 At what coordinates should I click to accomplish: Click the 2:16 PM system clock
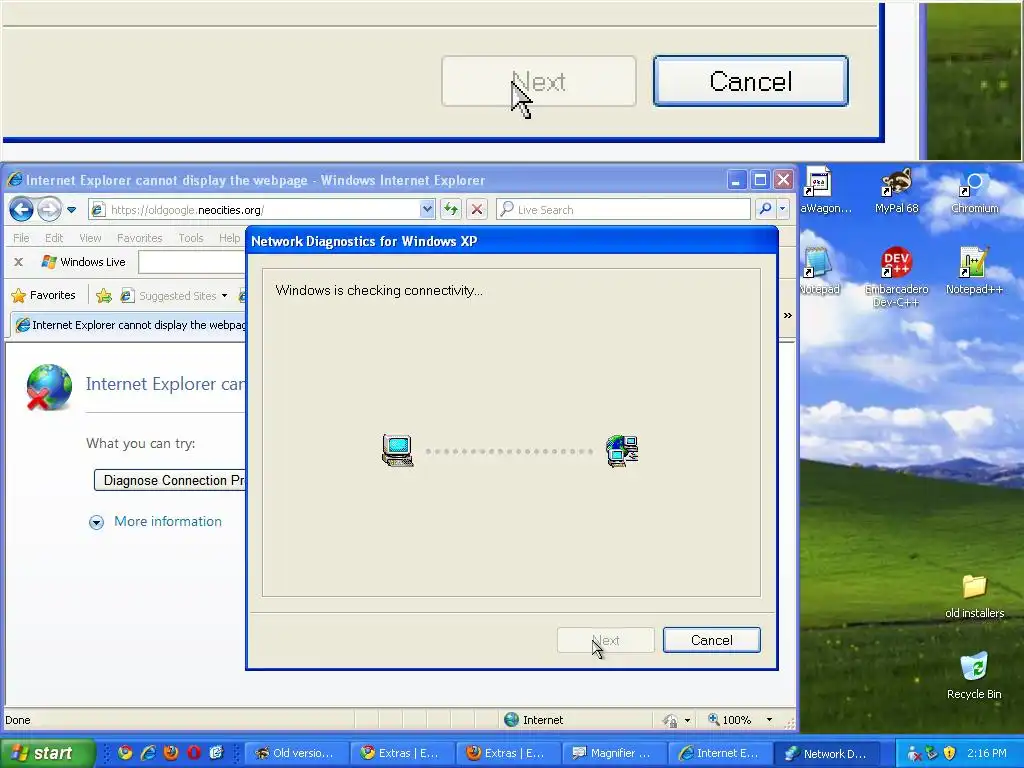(987, 753)
